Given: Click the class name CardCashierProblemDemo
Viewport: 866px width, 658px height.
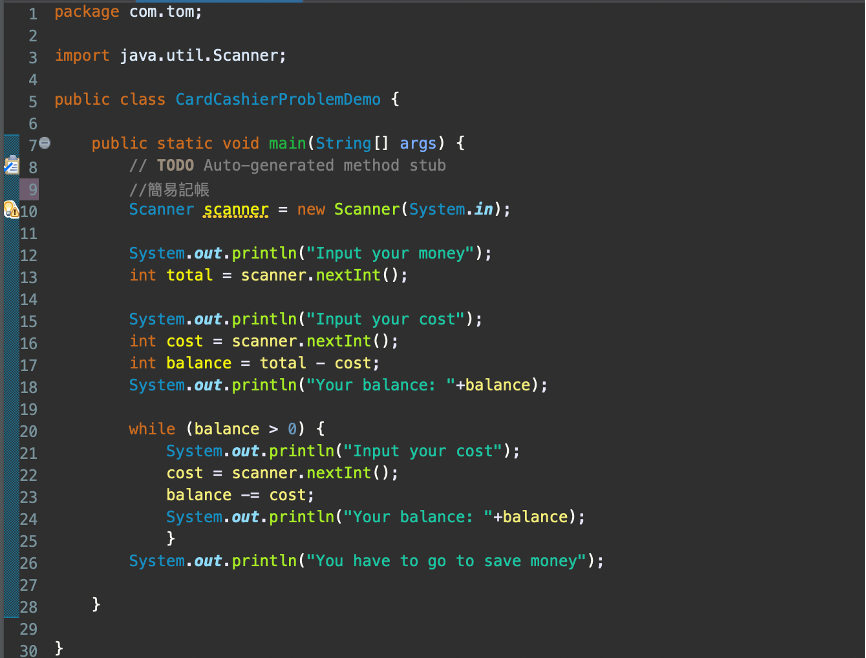Looking at the screenshot, I should pos(278,99).
